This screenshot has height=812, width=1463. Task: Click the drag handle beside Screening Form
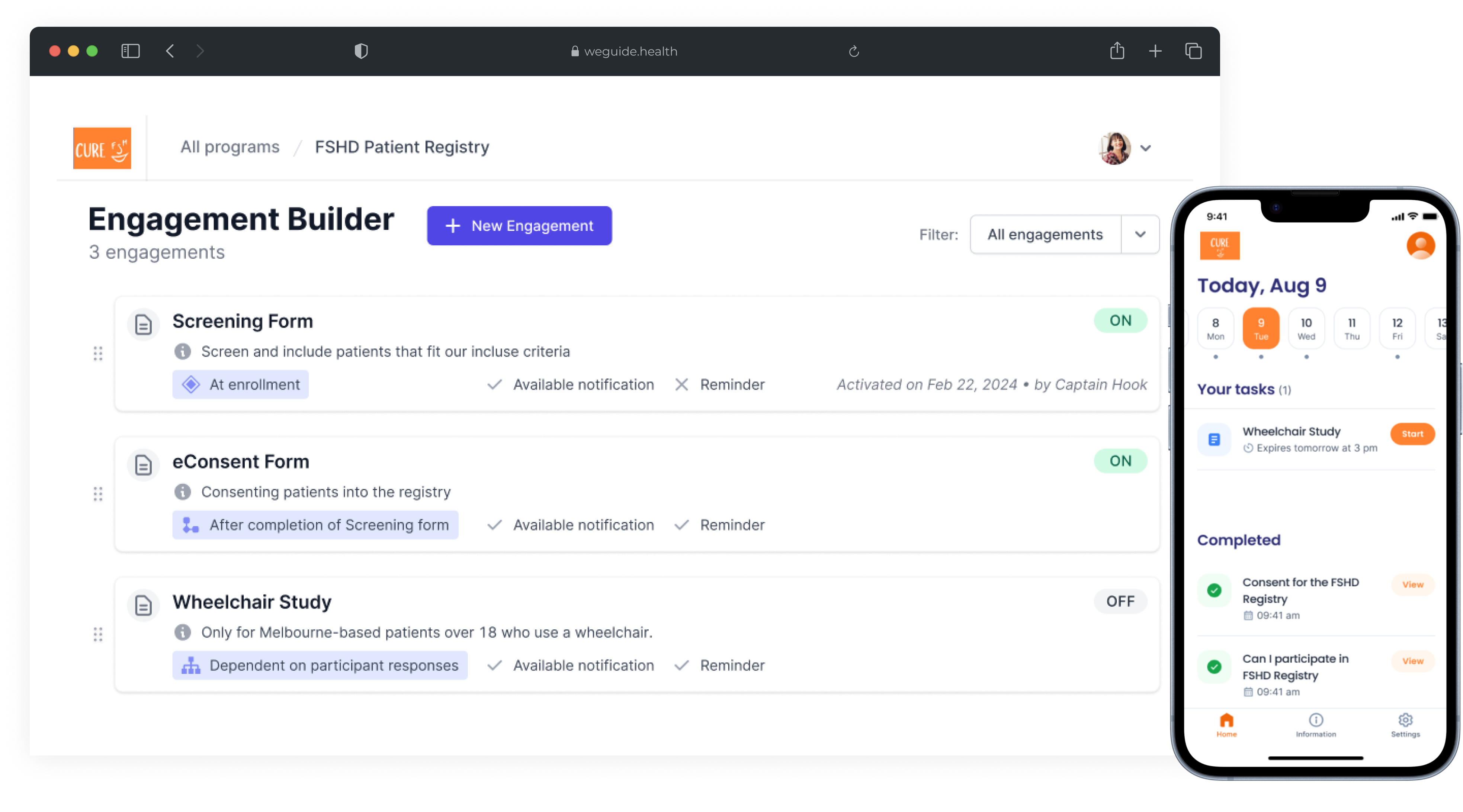[98, 354]
